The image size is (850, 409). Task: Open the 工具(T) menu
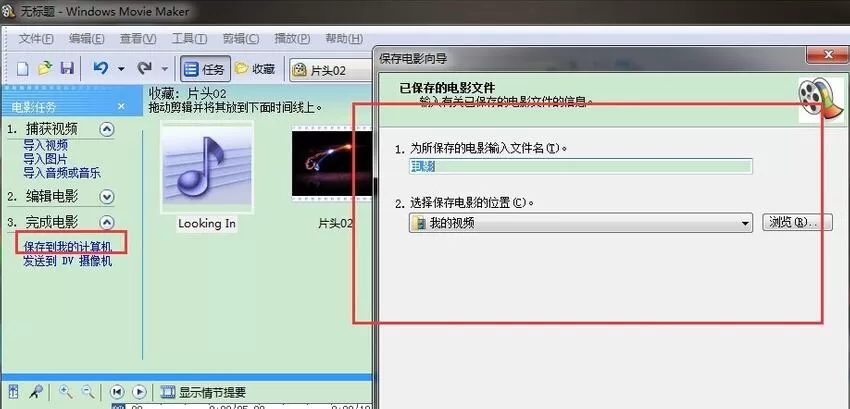[x=189, y=39]
